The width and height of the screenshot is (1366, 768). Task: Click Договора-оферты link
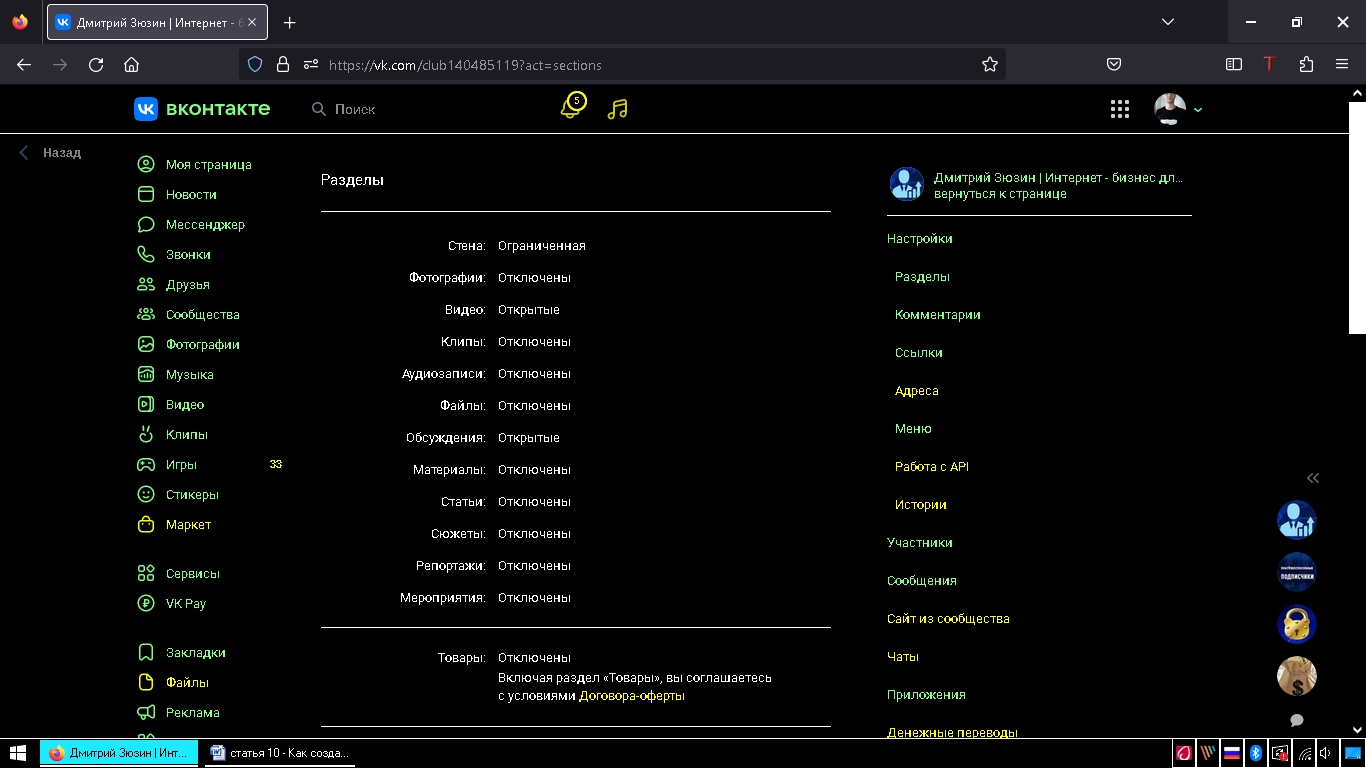(x=632, y=695)
